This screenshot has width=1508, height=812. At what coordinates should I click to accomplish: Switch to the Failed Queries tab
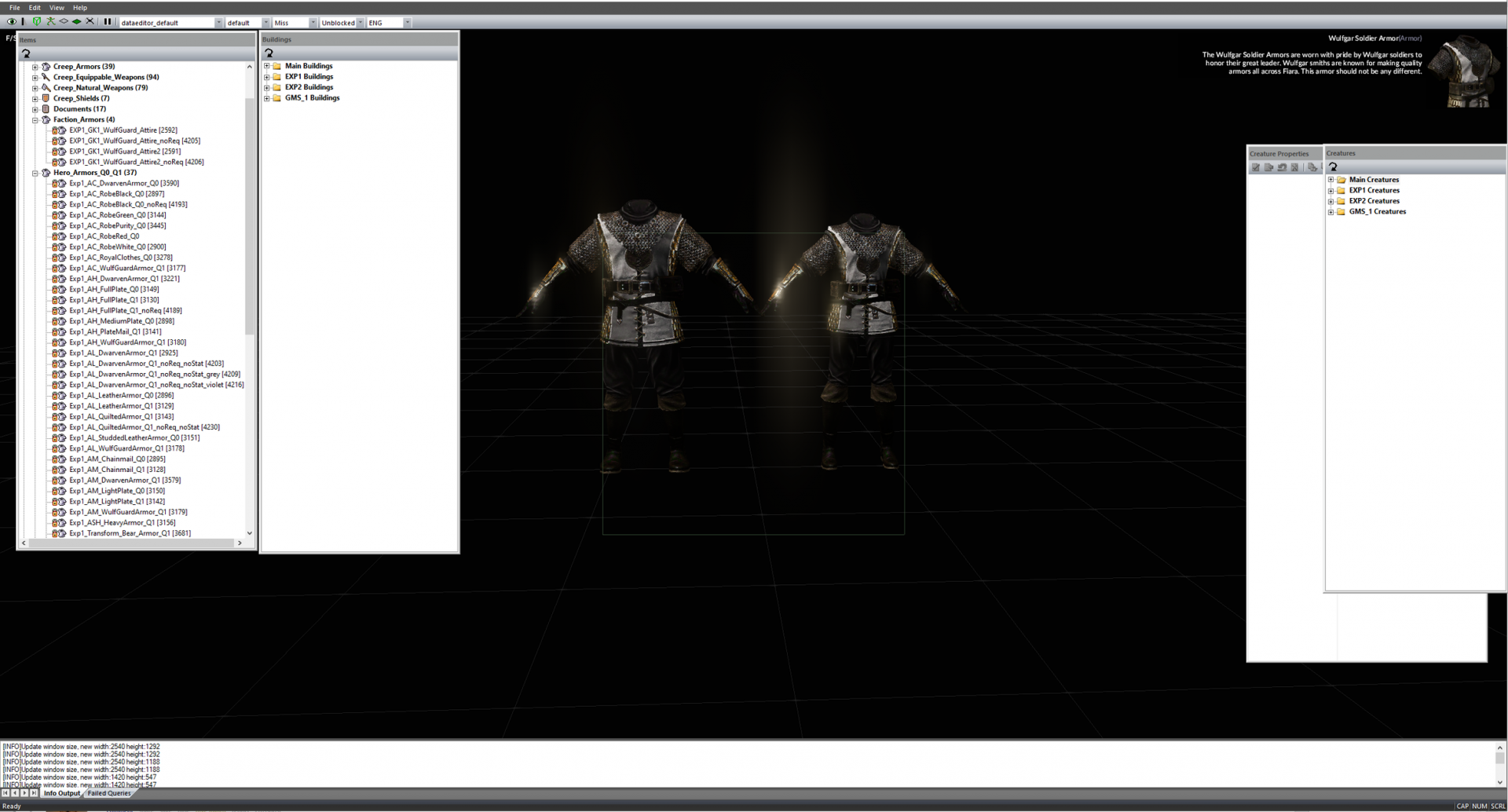(108, 793)
